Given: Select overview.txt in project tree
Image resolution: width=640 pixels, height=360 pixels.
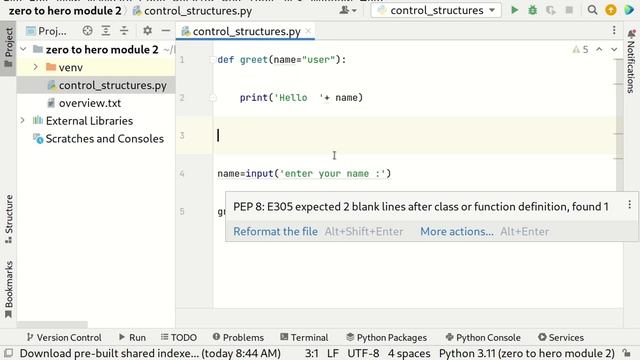Looking at the screenshot, I should 90,103.
